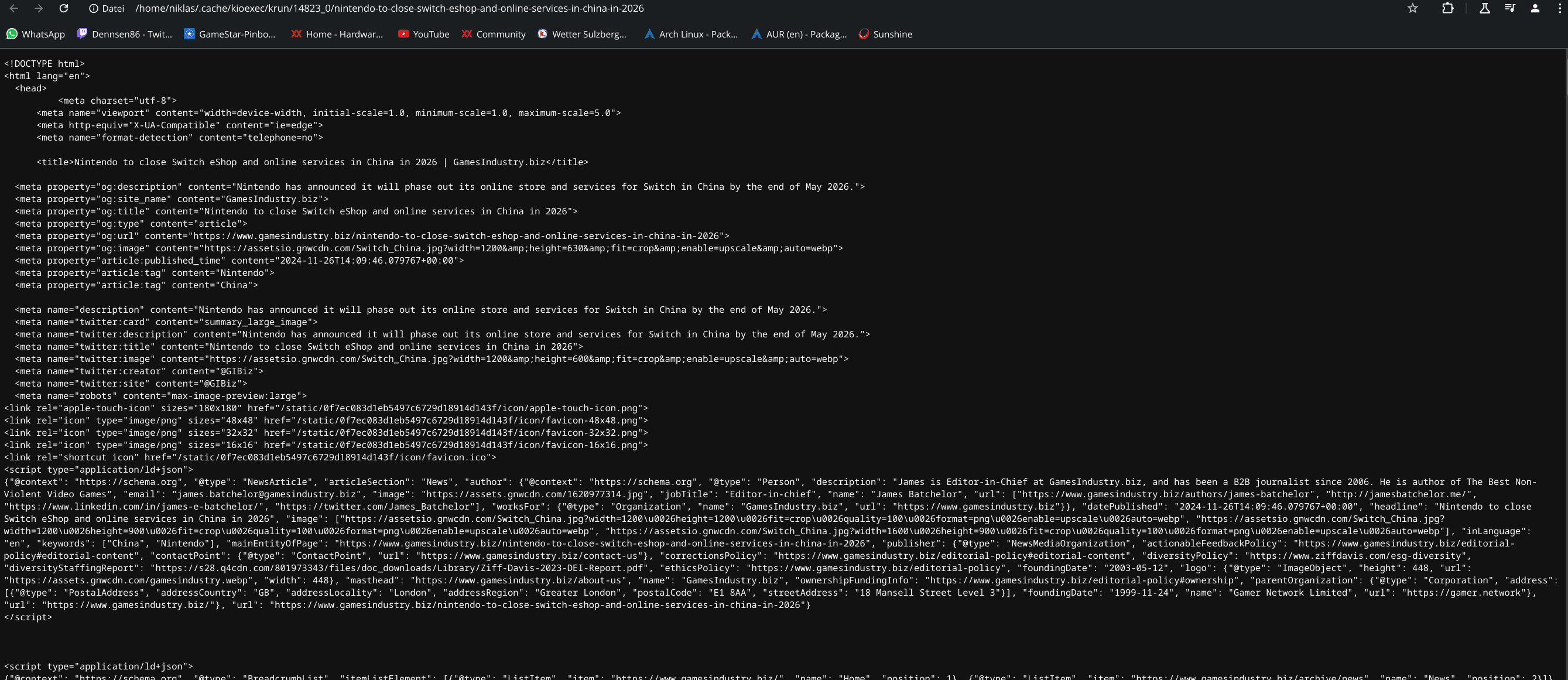The height and width of the screenshot is (680, 1568).
Task: Click the format-detection meta line
Action: pyautogui.click(x=180, y=138)
